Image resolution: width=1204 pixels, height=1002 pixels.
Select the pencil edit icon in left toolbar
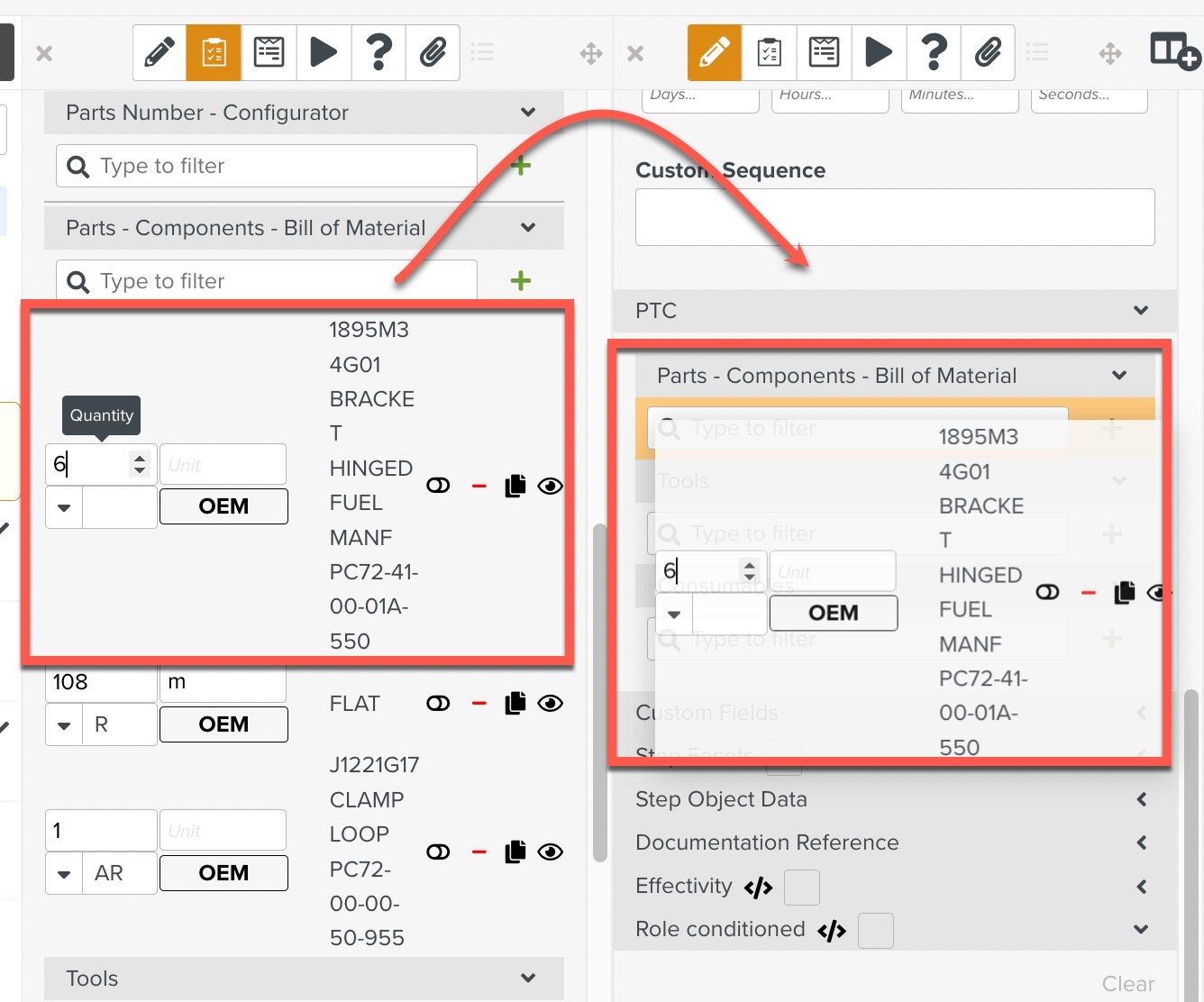tap(160, 52)
